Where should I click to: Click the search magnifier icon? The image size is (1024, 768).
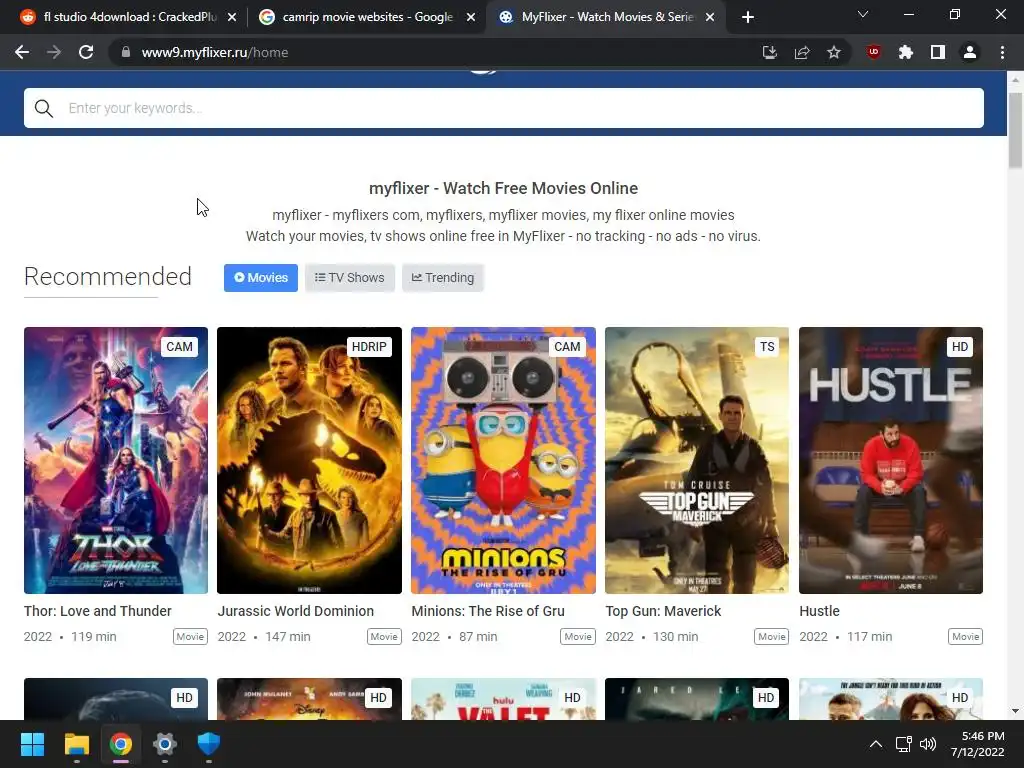pyautogui.click(x=44, y=108)
